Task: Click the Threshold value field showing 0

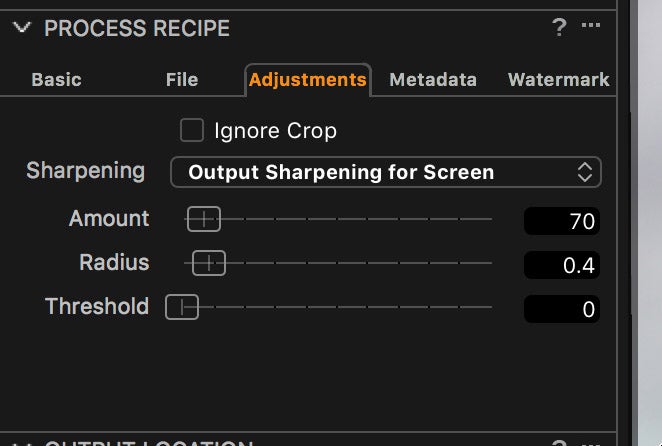Action: click(562, 309)
